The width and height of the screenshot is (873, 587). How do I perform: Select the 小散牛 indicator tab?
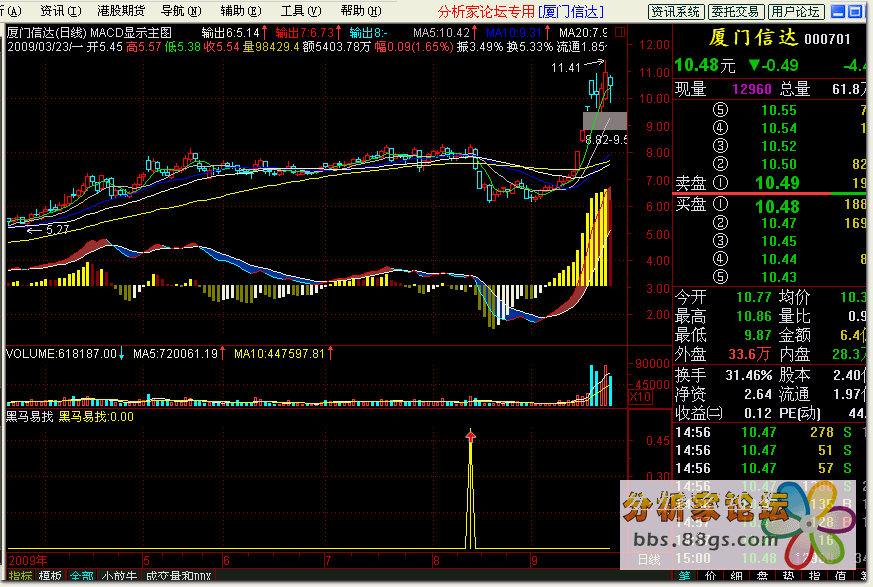pos(119,576)
